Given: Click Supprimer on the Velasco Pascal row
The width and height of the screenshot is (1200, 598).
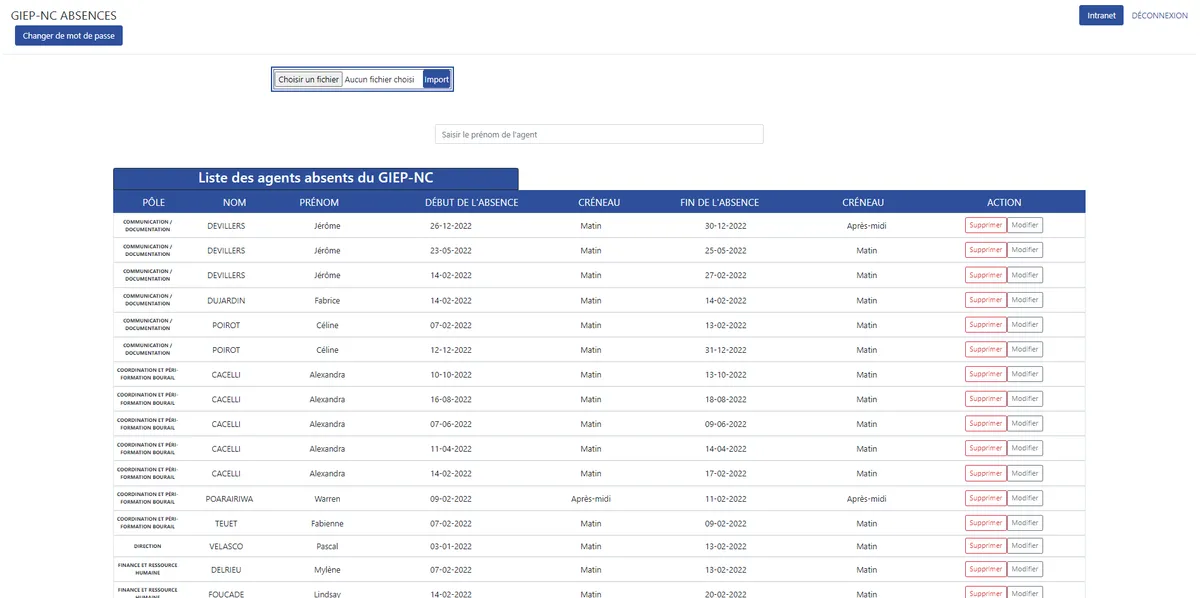Looking at the screenshot, I should [985, 546].
